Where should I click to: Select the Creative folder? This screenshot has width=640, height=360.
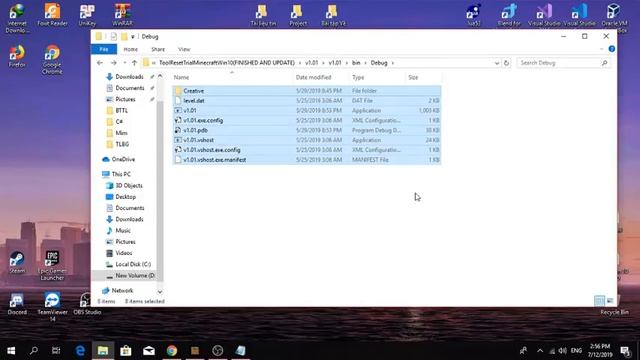(x=306, y=91)
